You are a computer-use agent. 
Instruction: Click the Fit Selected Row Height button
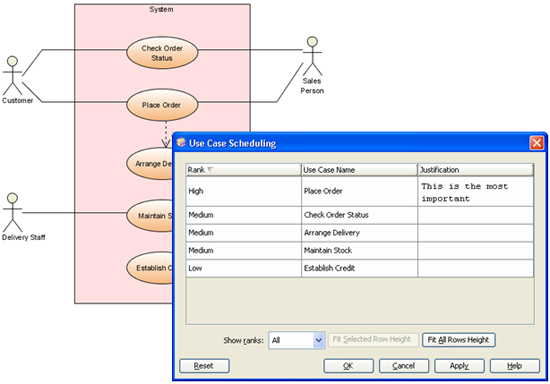pyautogui.click(x=373, y=340)
